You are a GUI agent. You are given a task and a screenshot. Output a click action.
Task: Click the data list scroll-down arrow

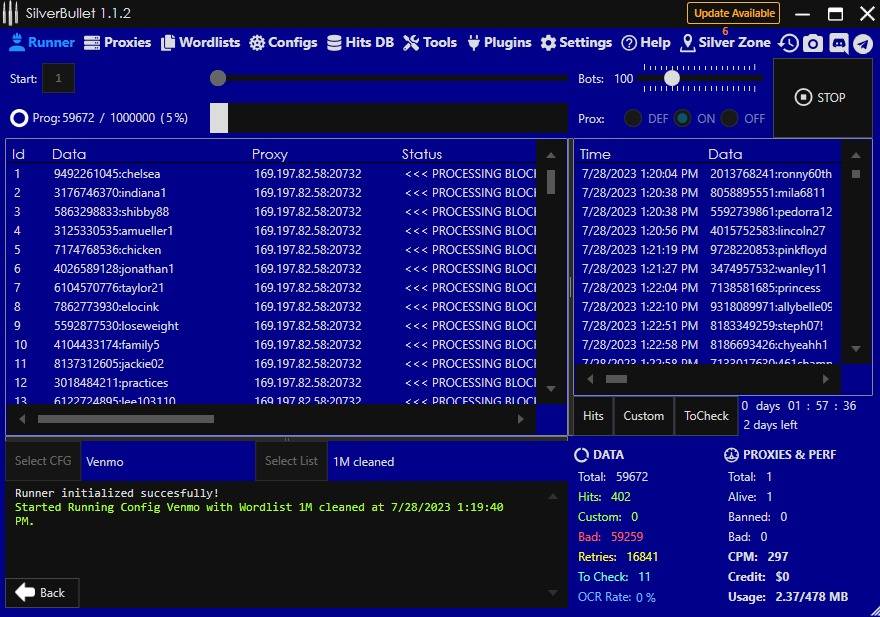coord(551,388)
